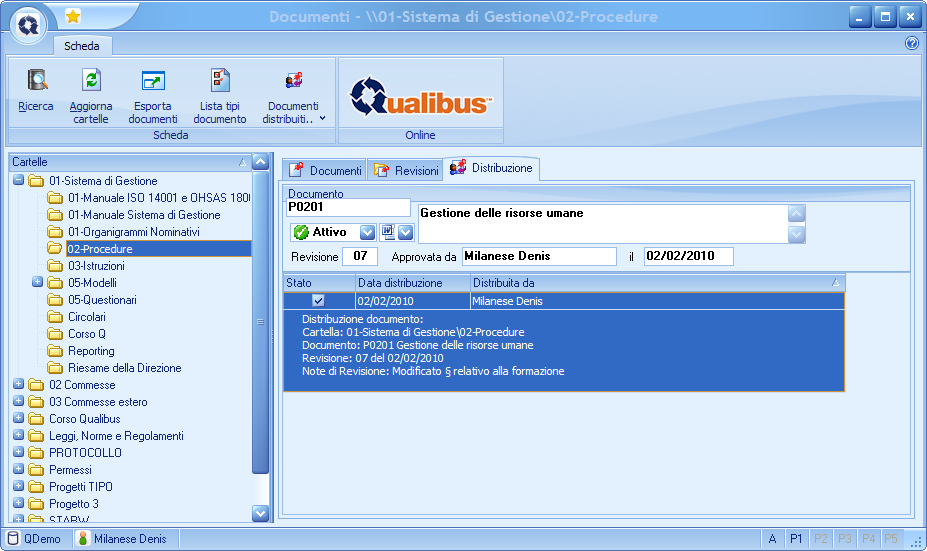Select the 03-Istruzioni folder

(x=96, y=266)
